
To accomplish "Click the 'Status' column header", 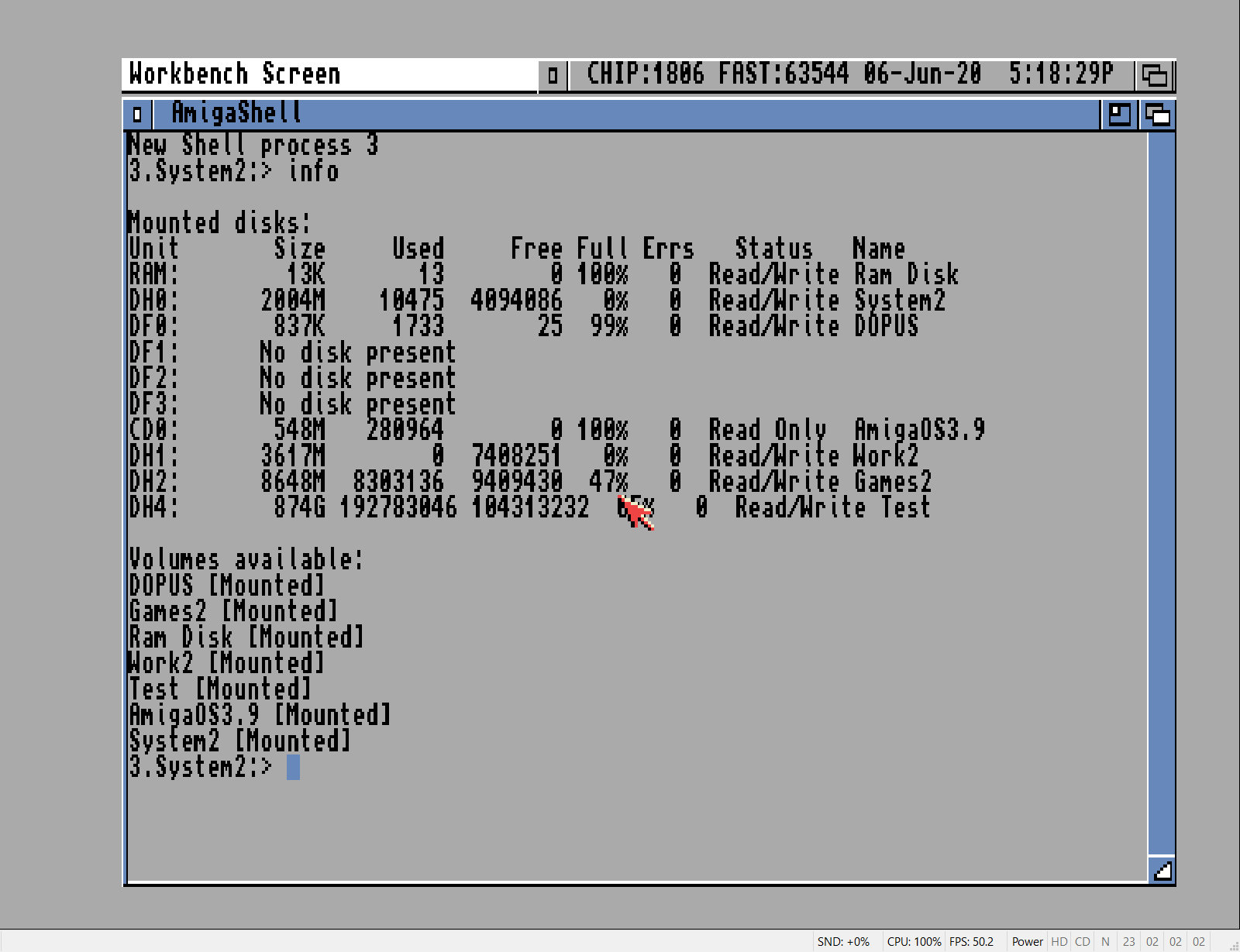I will 774,248.
